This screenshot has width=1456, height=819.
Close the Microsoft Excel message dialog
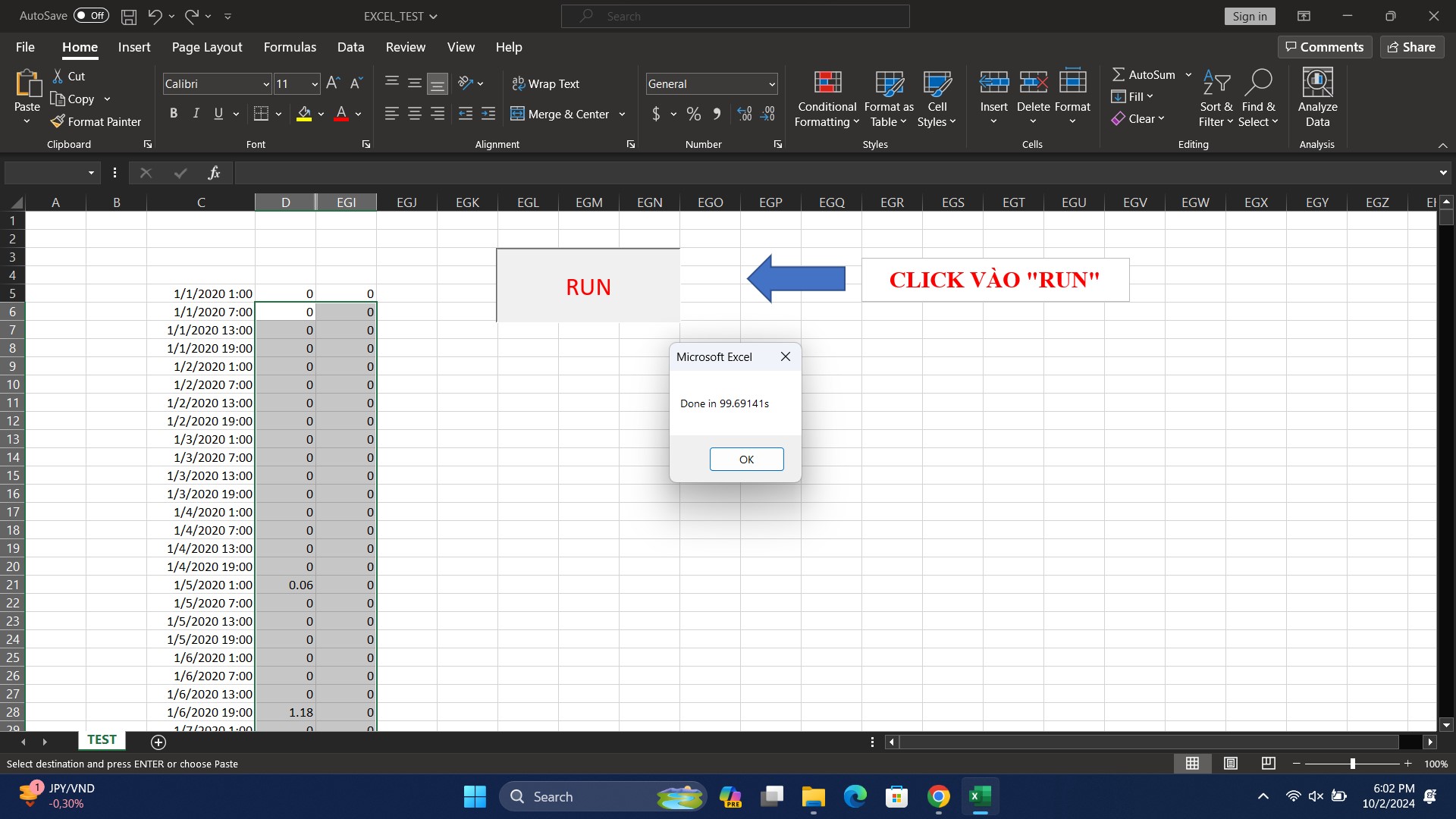tap(786, 356)
